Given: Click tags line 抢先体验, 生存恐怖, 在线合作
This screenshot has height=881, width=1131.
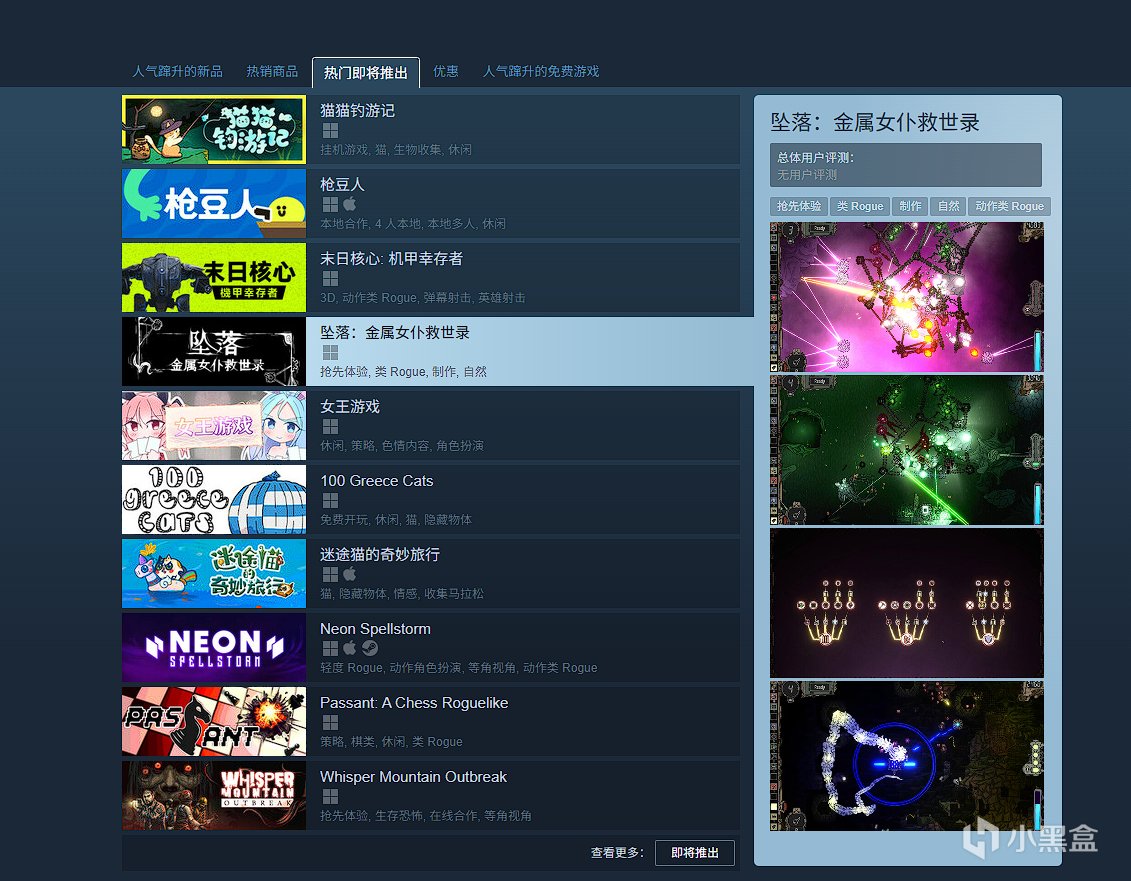Looking at the screenshot, I should click(x=426, y=815).
